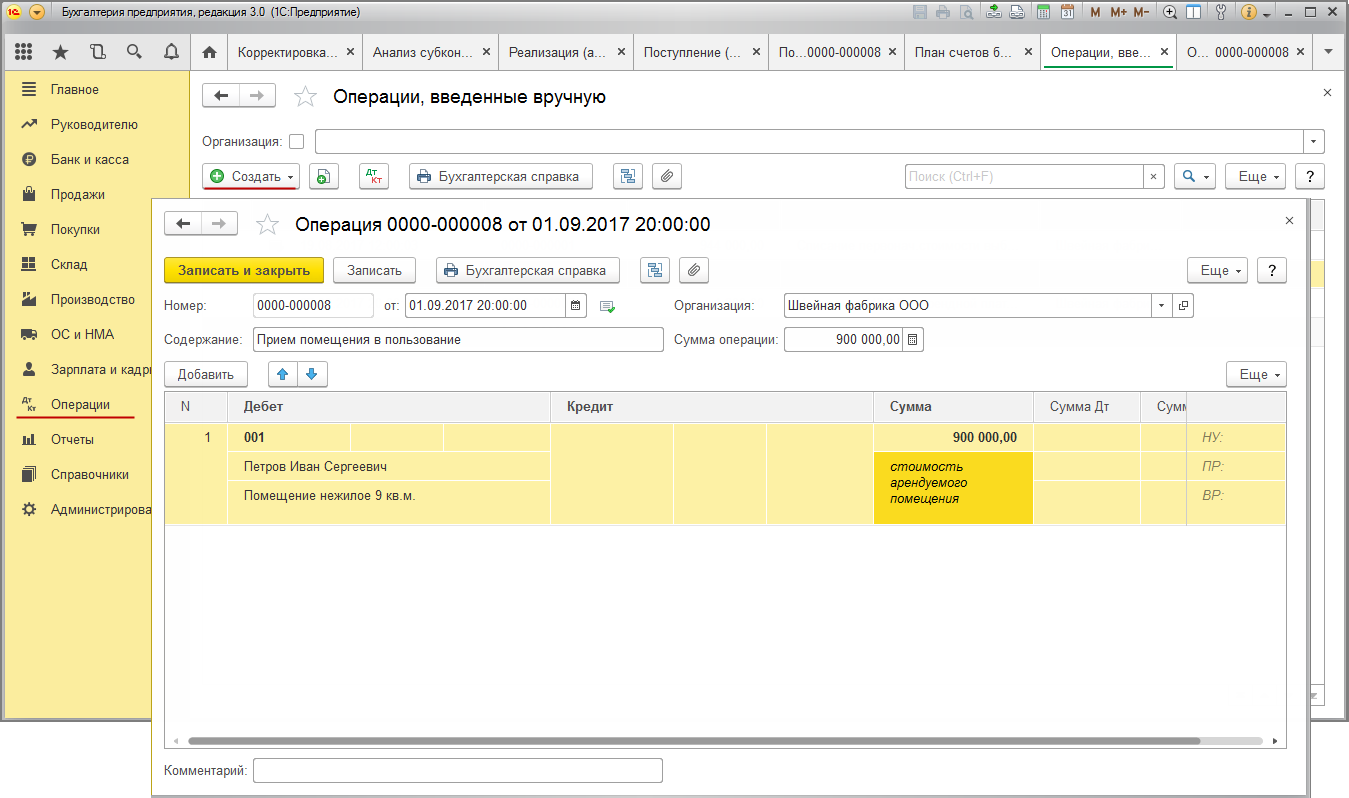
Task: Open print preview icon in title bar
Action: pos(967,12)
